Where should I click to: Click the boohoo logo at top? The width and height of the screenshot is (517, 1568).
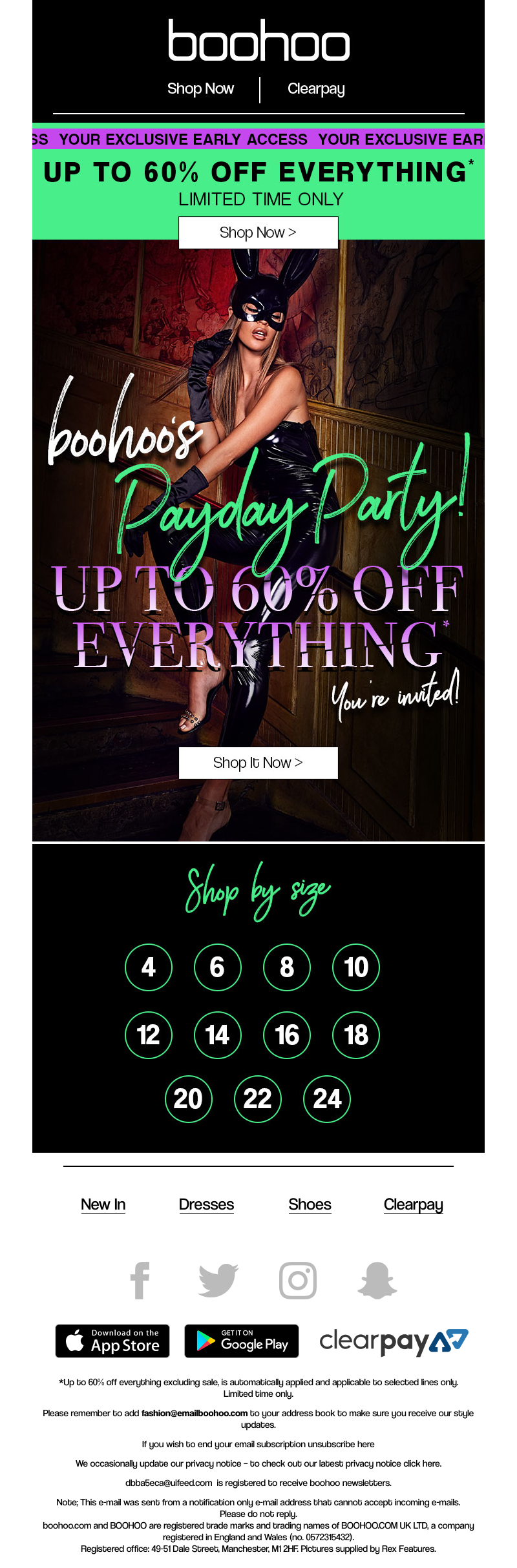(x=258, y=40)
